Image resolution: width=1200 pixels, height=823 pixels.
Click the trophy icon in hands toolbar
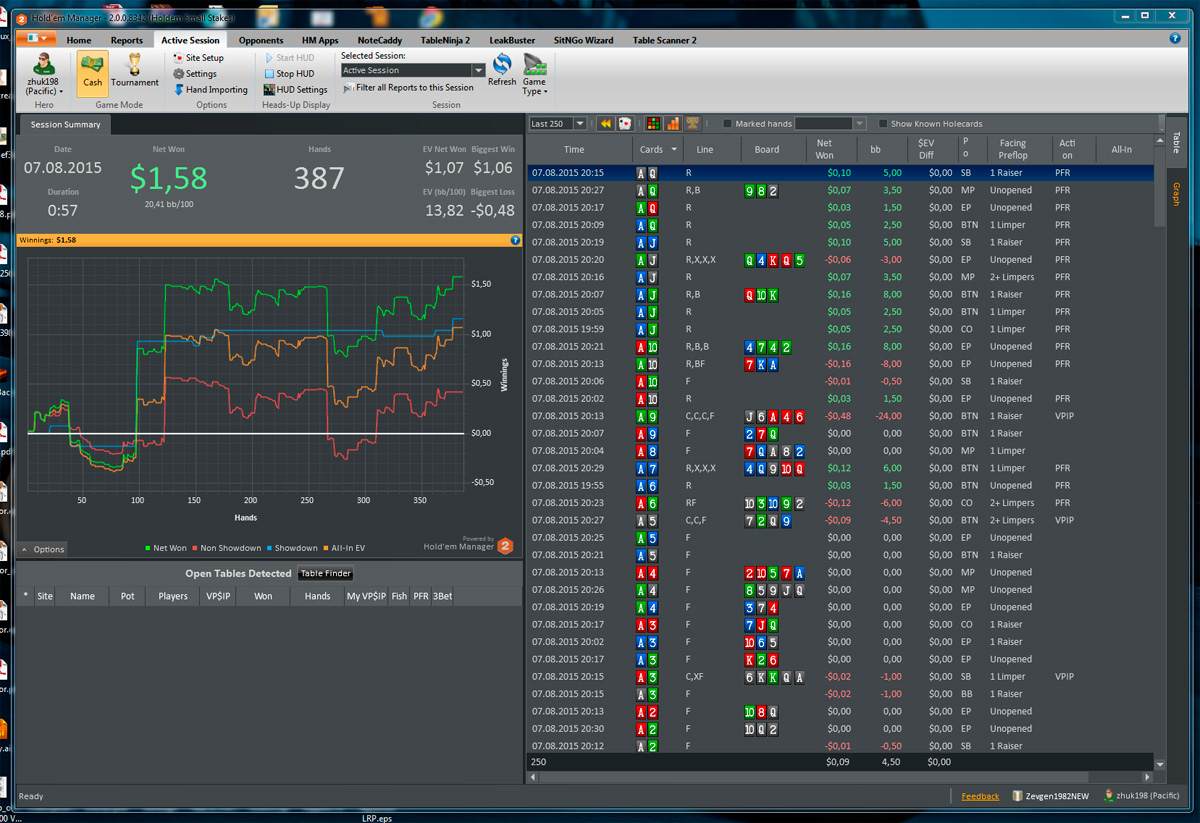click(x=692, y=124)
